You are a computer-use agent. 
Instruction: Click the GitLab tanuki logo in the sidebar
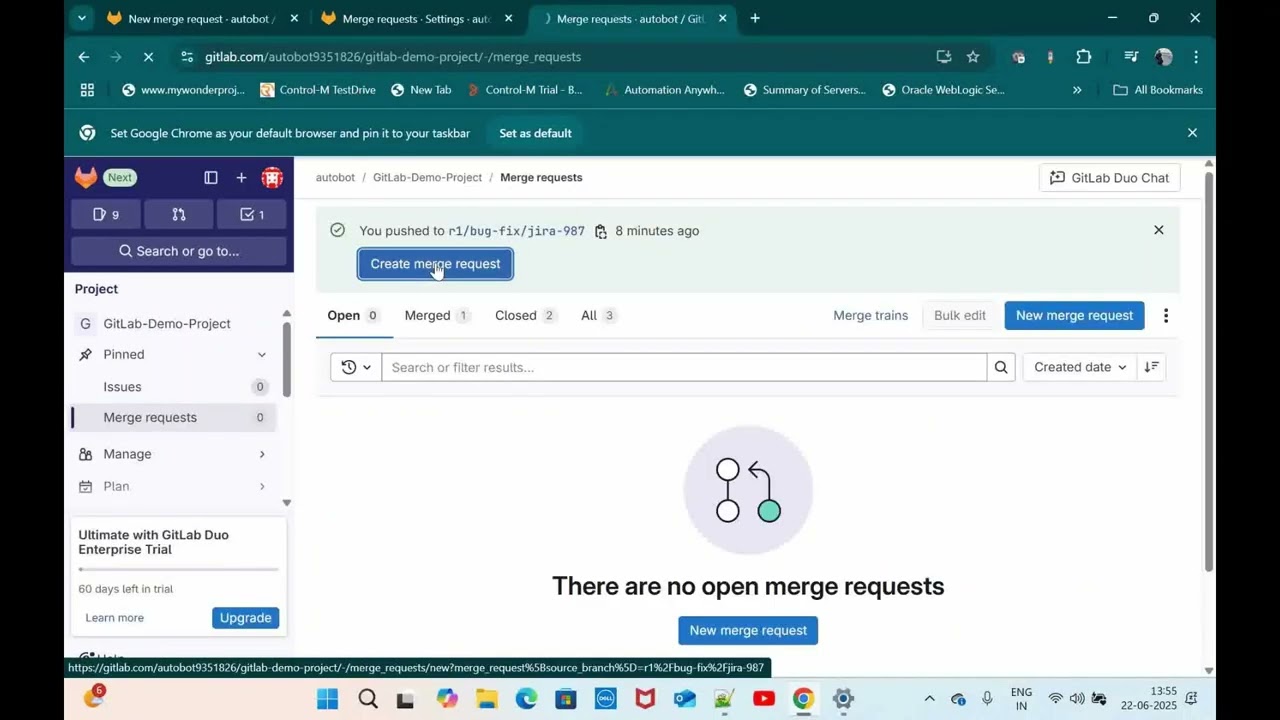pyautogui.click(x=86, y=177)
